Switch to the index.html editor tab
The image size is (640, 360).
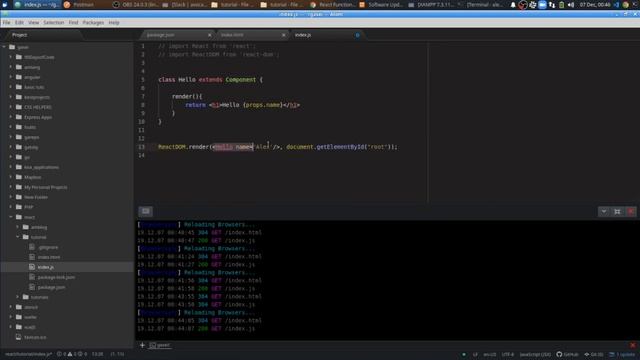[x=251, y=35]
